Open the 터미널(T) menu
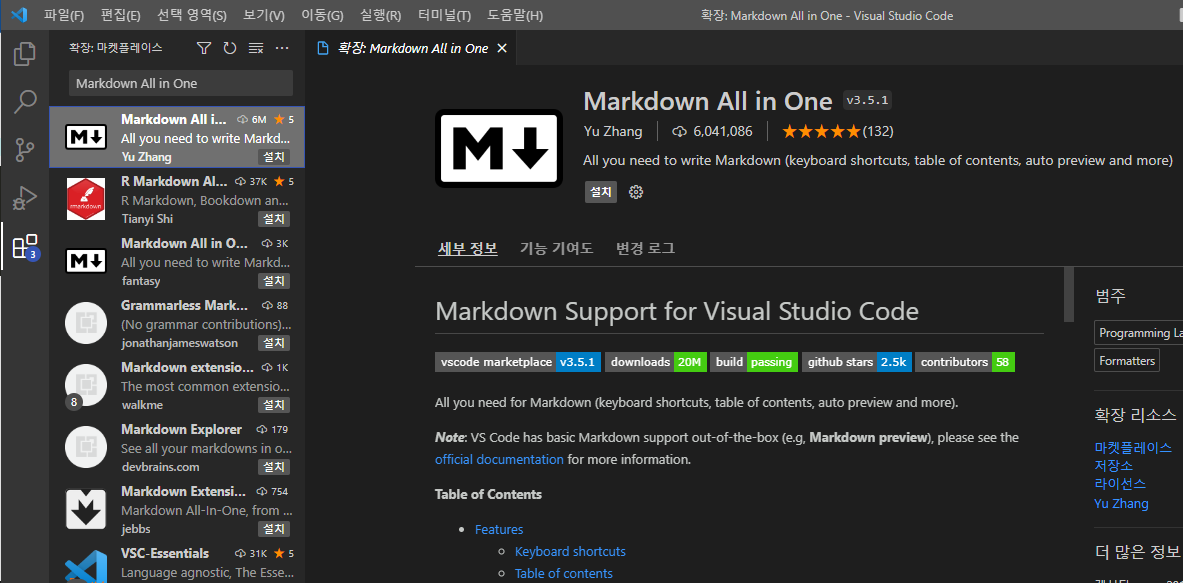 [x=444, y=15]
